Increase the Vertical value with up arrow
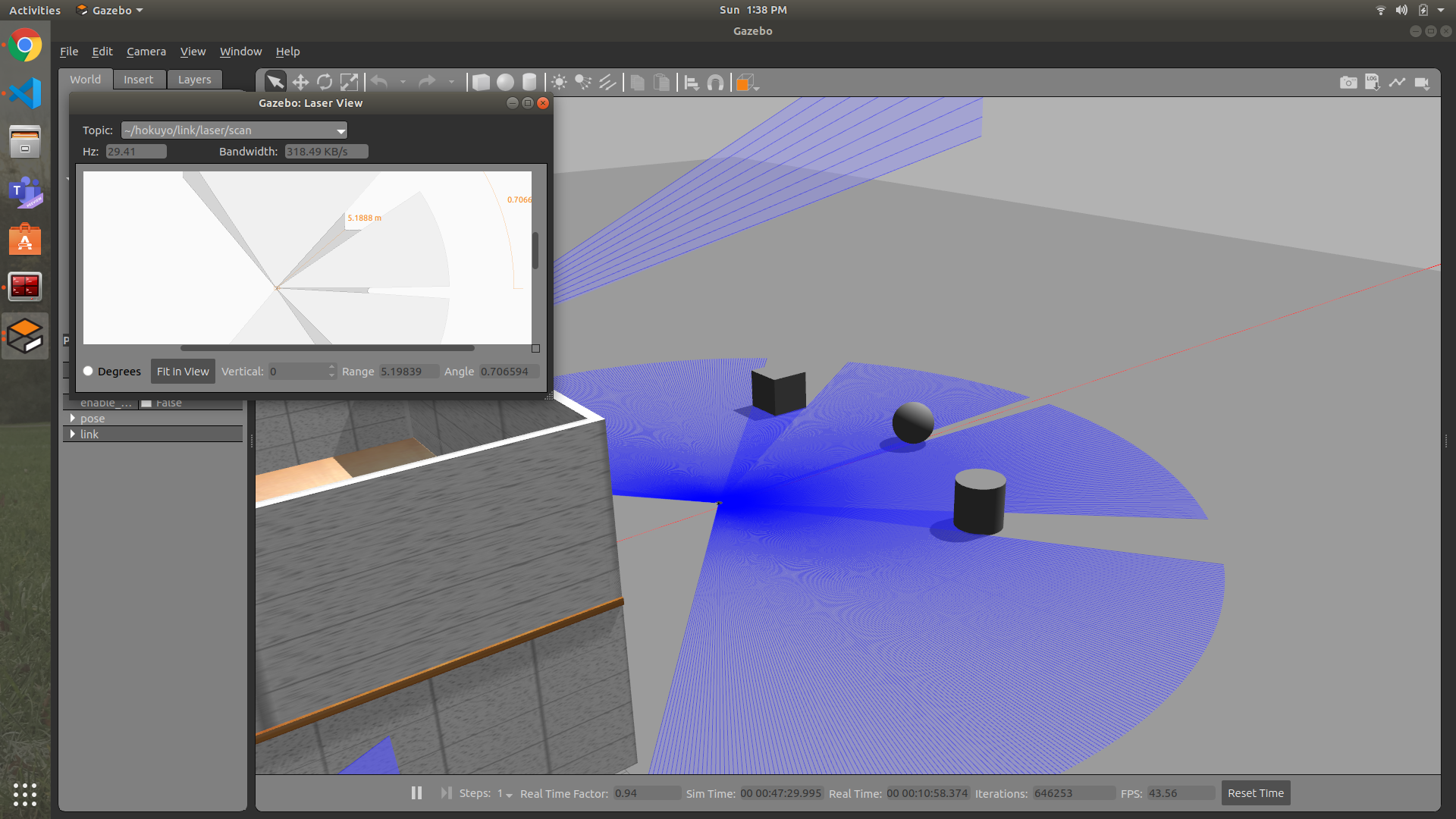 331,367
